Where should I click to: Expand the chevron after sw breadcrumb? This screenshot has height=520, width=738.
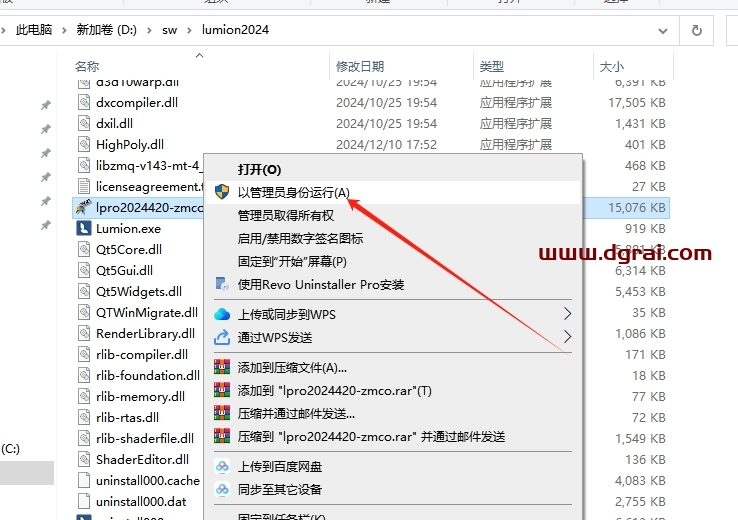point(189,31)
